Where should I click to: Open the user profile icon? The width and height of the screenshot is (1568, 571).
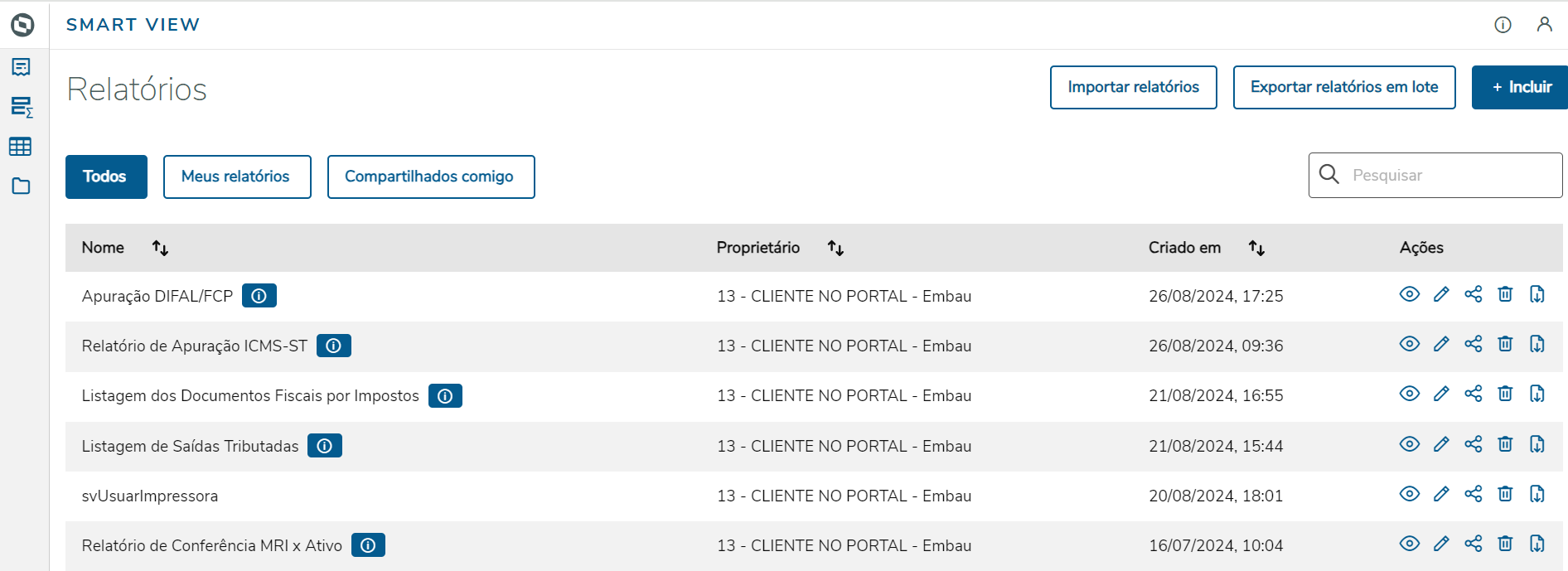[x=1544, y=25]
